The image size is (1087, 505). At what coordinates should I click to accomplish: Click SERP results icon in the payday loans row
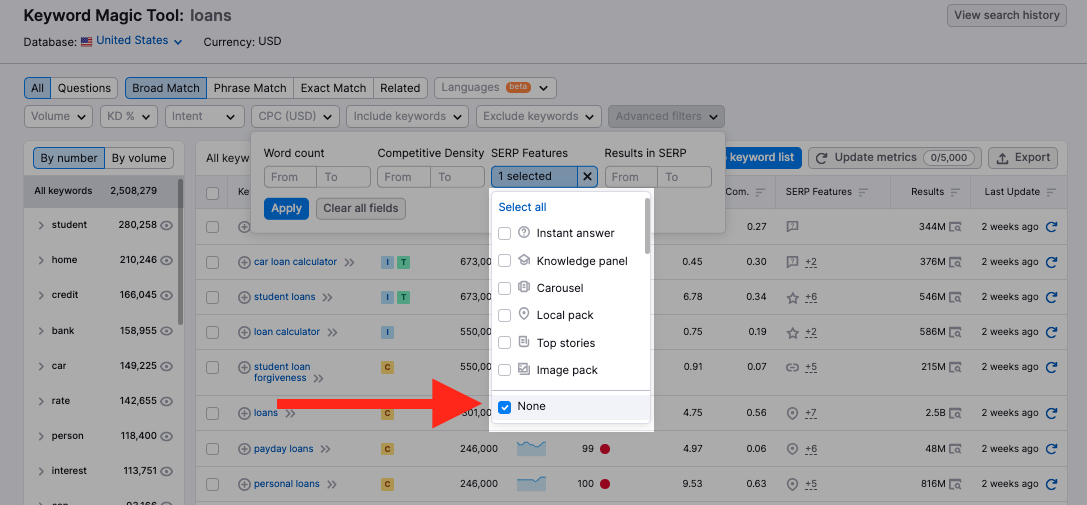(x=956, y=449)
